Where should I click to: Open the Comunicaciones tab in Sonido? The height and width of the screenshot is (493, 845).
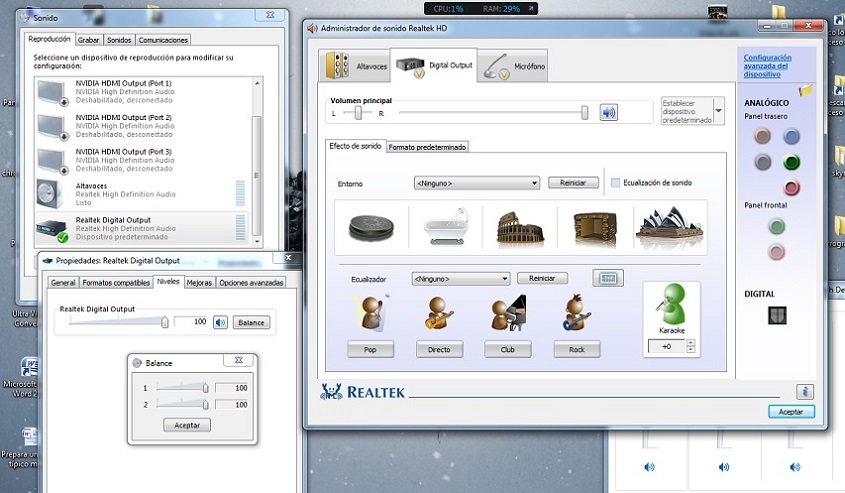point(163,40)
